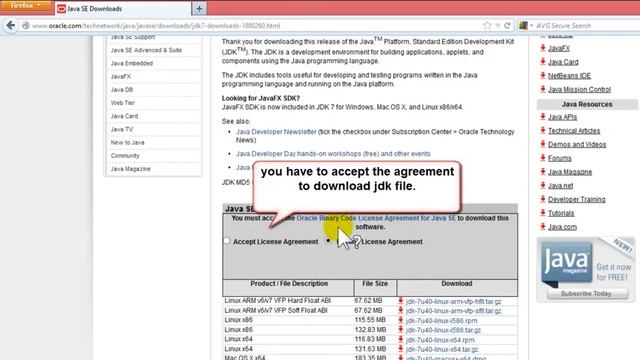
Task: Click arrow icon next to Demos and Videos
Action: (543, 144)
